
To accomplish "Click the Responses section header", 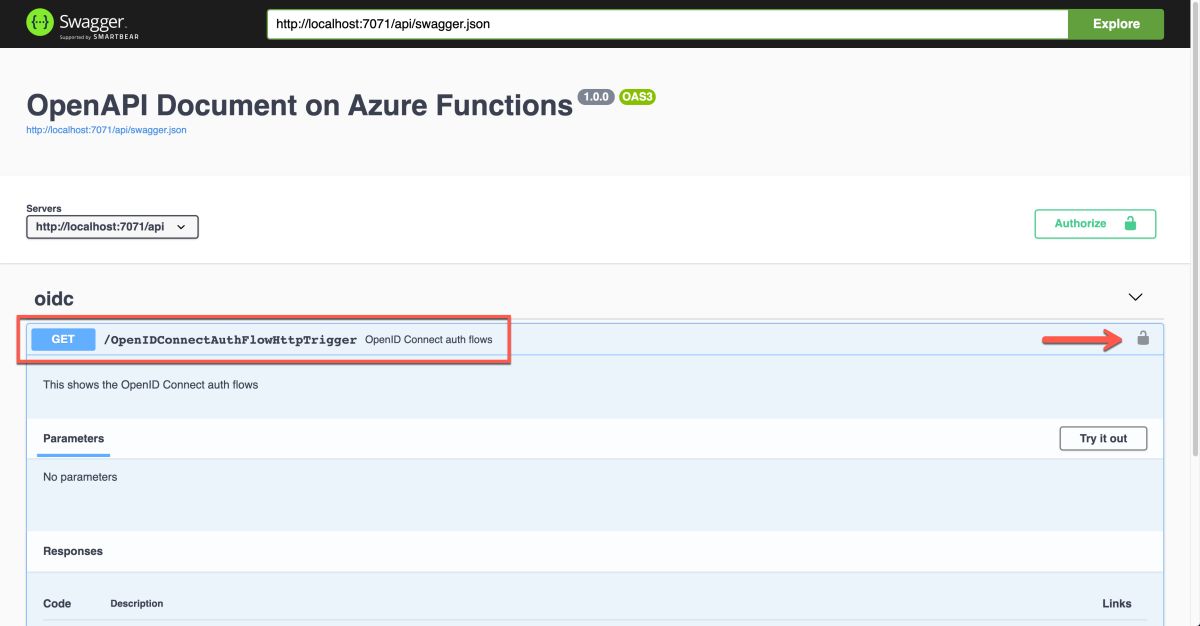I will [73, 551].
